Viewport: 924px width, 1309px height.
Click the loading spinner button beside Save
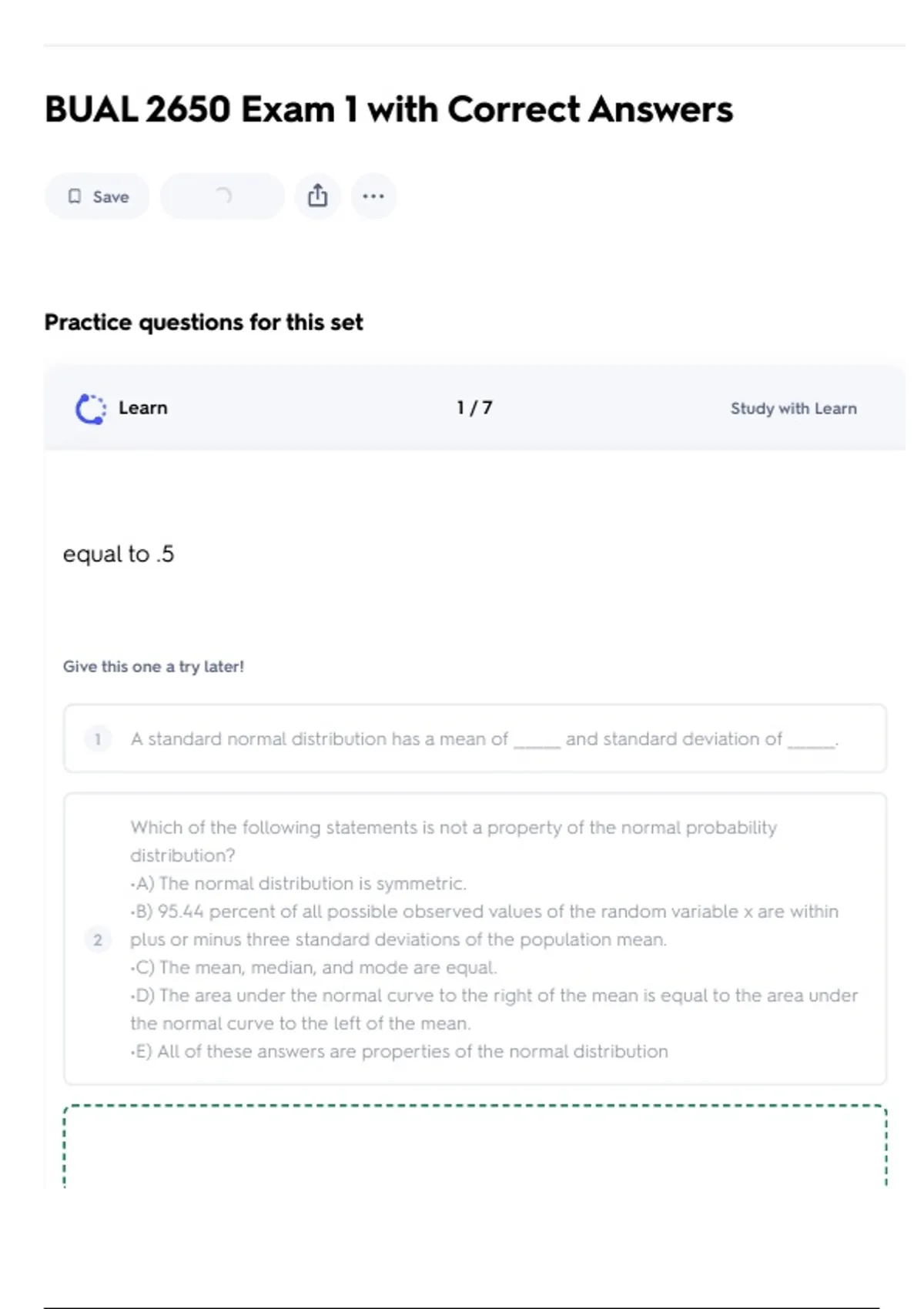tap(223, 196)
